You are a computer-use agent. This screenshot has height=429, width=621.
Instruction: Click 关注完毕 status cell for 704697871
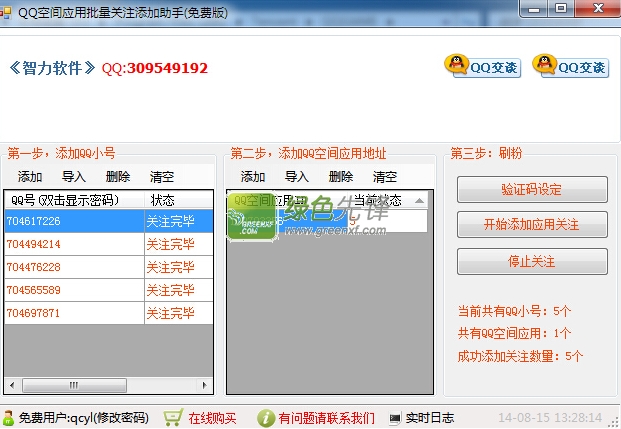point(179,313)
